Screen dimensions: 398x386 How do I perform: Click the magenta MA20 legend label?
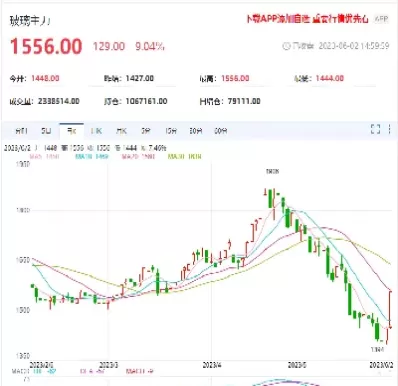pos(138,156)
